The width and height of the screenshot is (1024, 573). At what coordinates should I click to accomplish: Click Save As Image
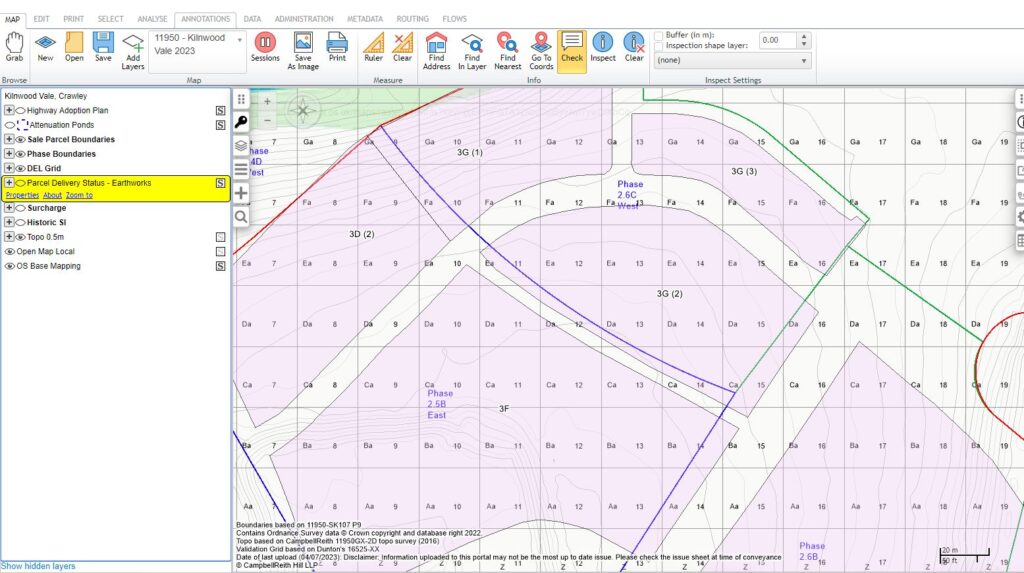tap(303, 51)
